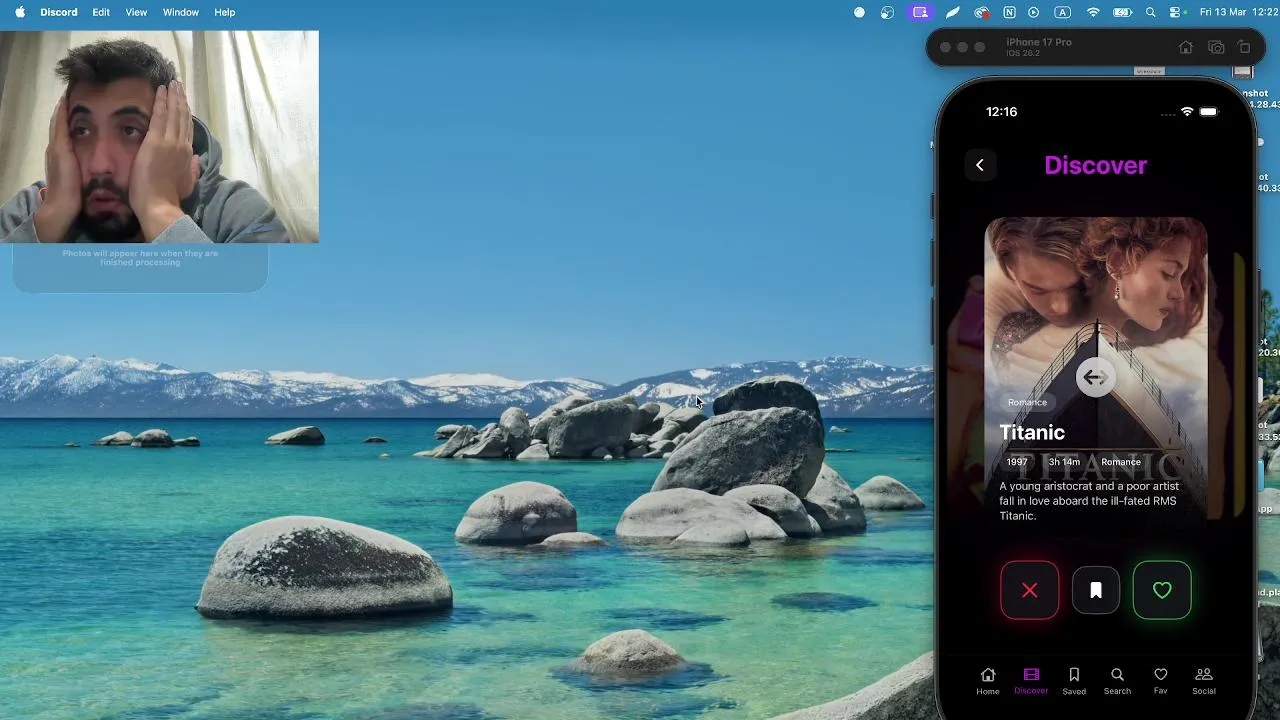Open Control Center in menu bar

tap(1176, 12)
